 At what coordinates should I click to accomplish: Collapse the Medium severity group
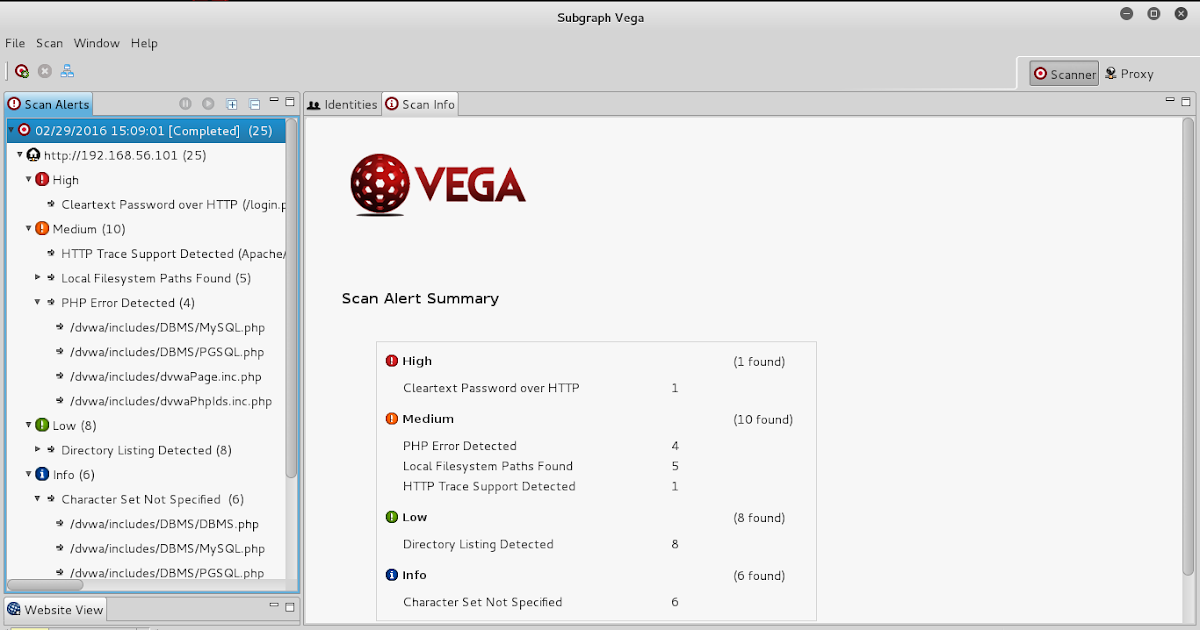(28, 228)
